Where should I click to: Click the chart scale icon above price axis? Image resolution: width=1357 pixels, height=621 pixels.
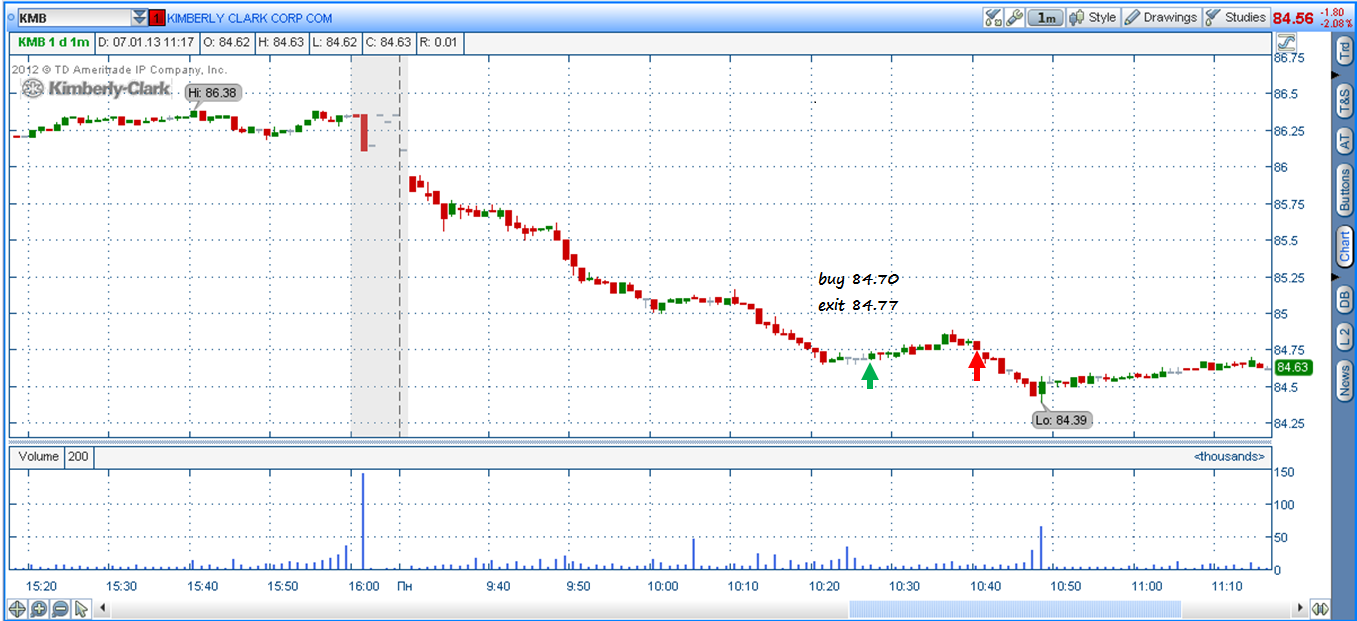click(x=1286, y=43)
